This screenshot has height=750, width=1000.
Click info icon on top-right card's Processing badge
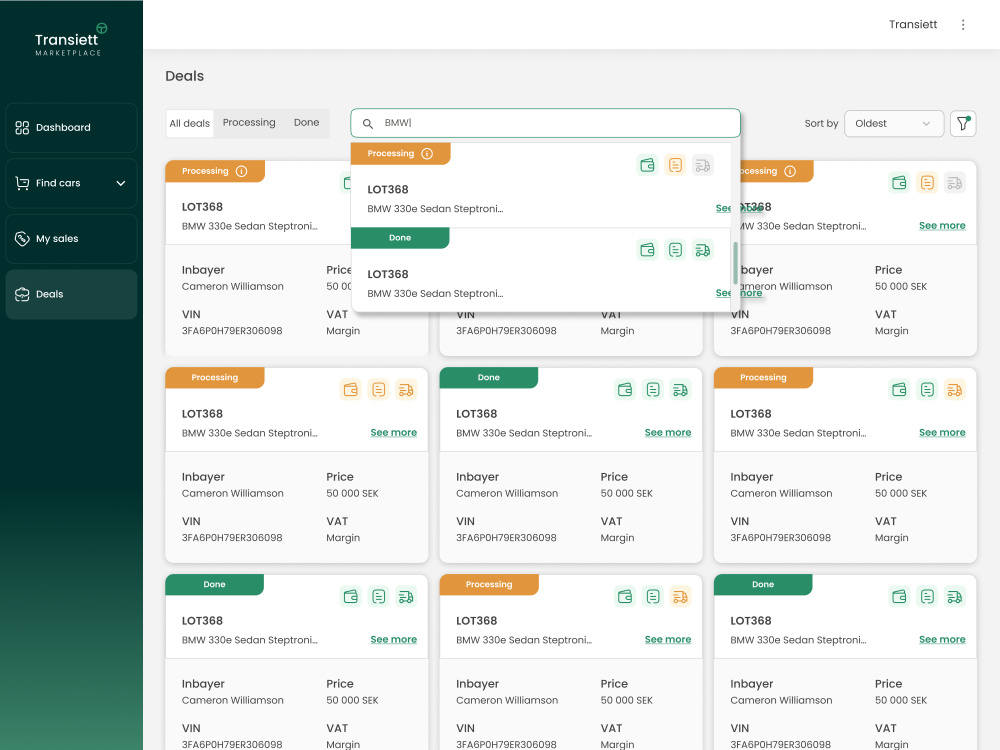[790, 171]
